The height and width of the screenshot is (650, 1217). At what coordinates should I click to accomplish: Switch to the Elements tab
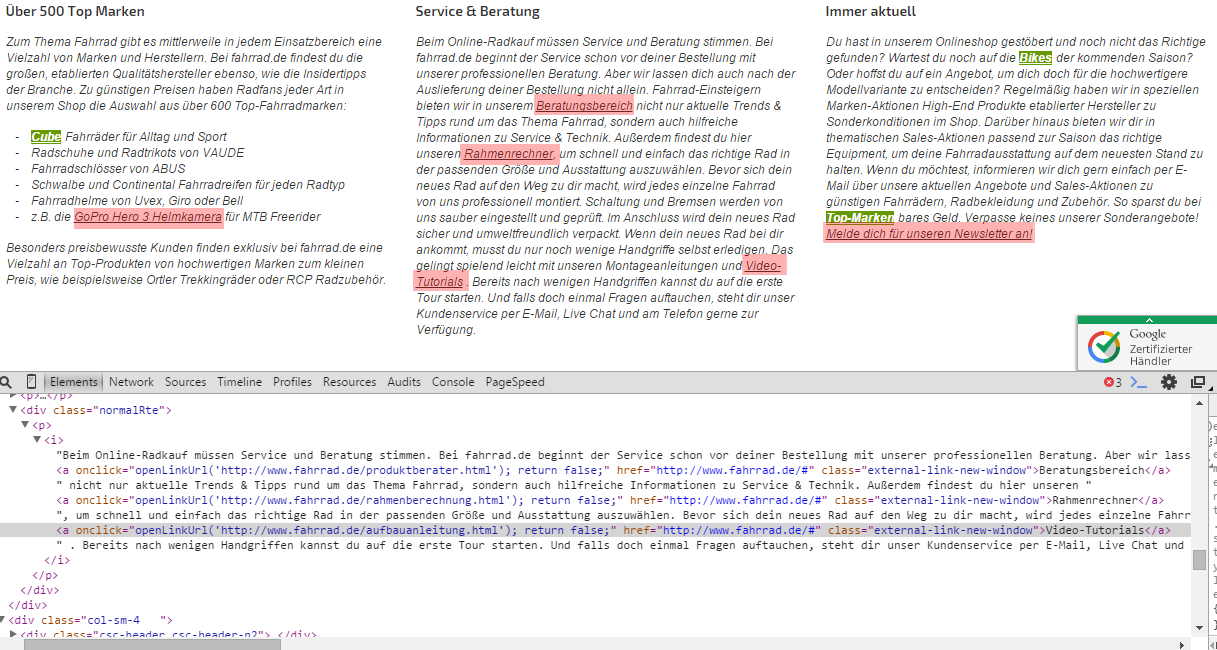[x=74, y=382]
